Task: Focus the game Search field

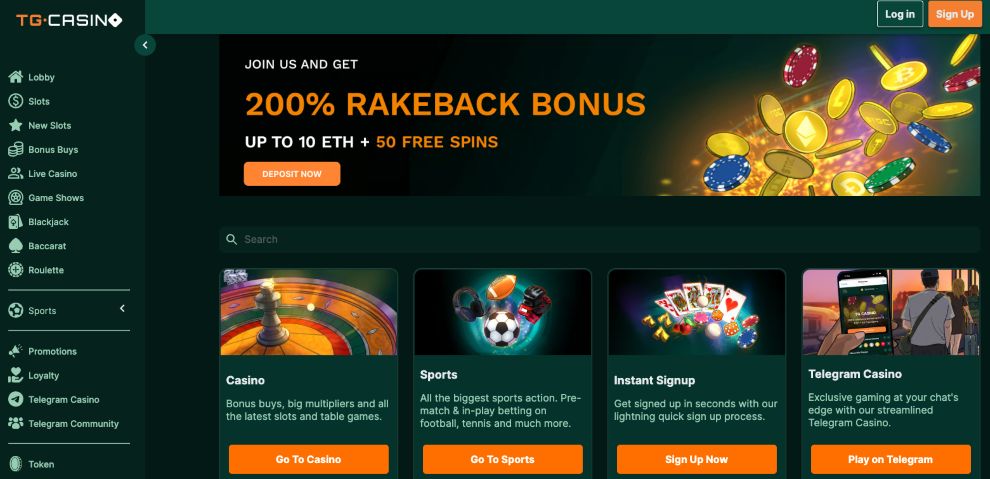Action: [x=599, y=239]
